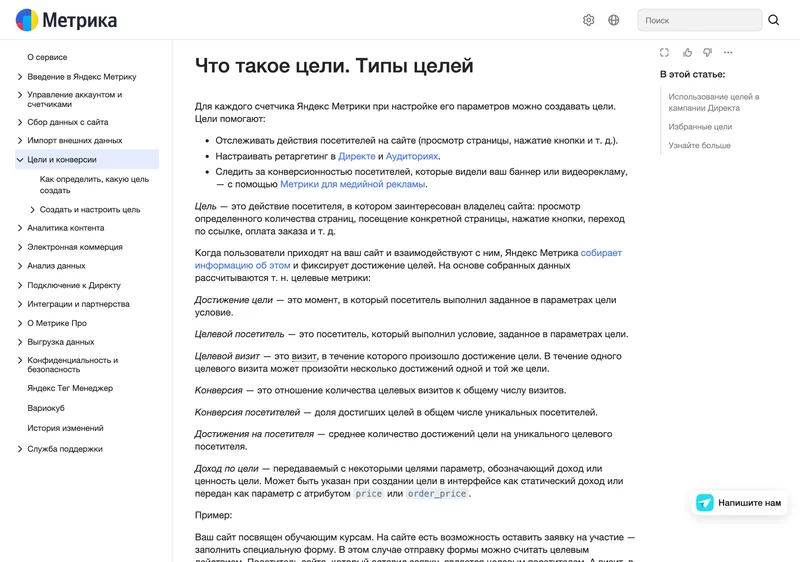
Task: Click the Напишите нам button
Action: (739, 503)
